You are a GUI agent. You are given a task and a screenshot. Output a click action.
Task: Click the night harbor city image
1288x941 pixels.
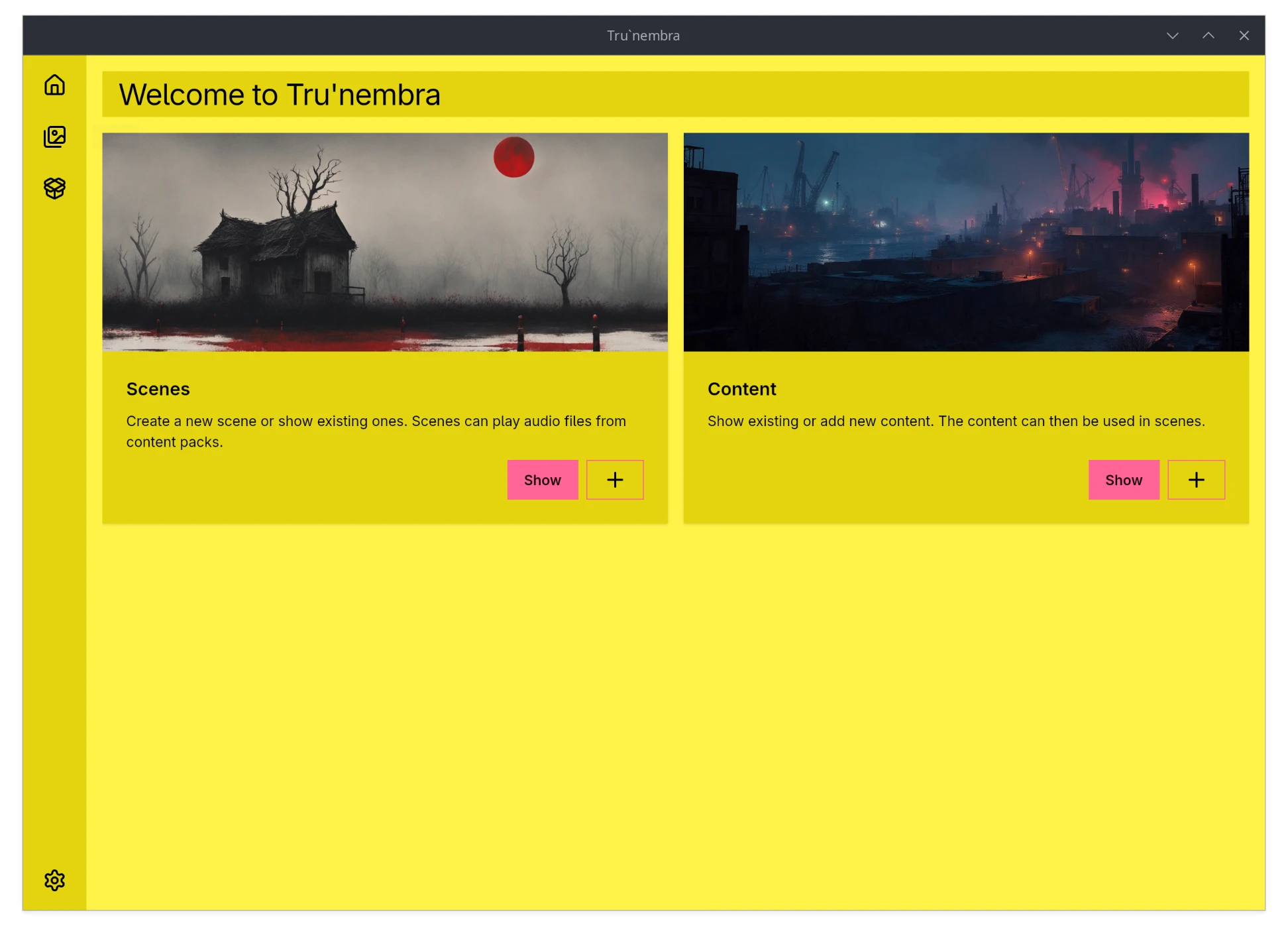[966, 242]
